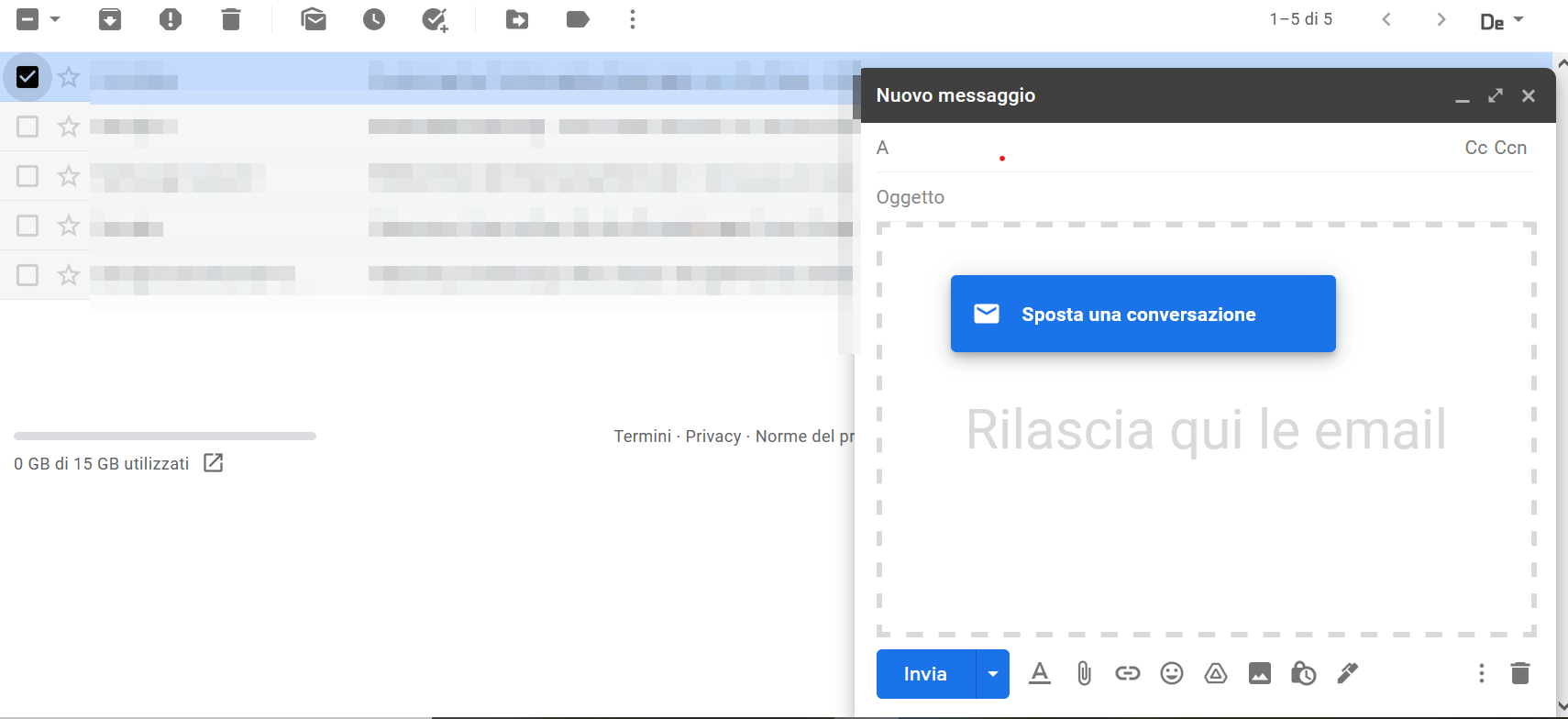Image resolution: width=1568 pixels, height=719 pixels.
Task: Star the first email in the list
Action: tap(69, 77)
